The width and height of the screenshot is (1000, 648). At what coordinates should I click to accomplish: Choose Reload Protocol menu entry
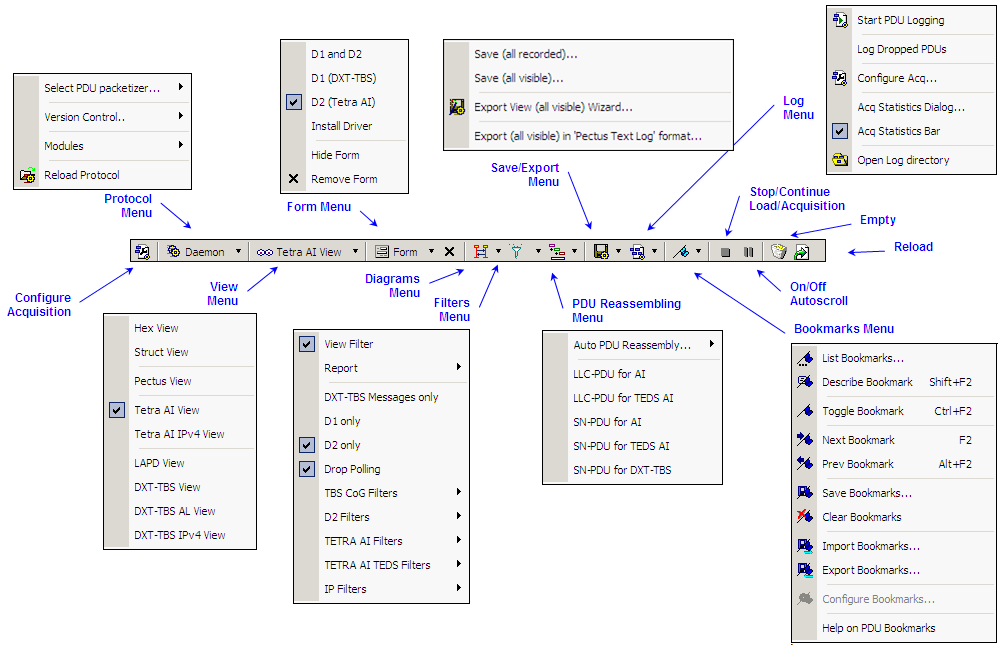click(x=81, y=175)
